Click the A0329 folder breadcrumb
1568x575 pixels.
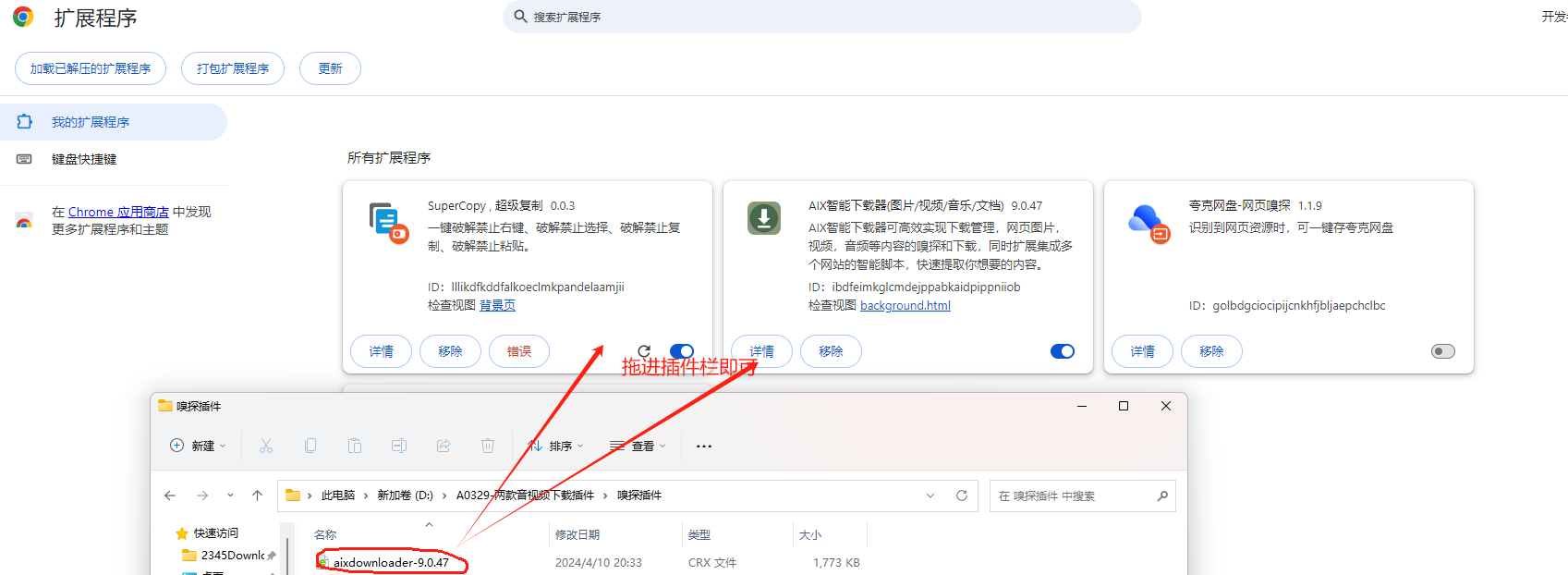click(x=525, y=495)
